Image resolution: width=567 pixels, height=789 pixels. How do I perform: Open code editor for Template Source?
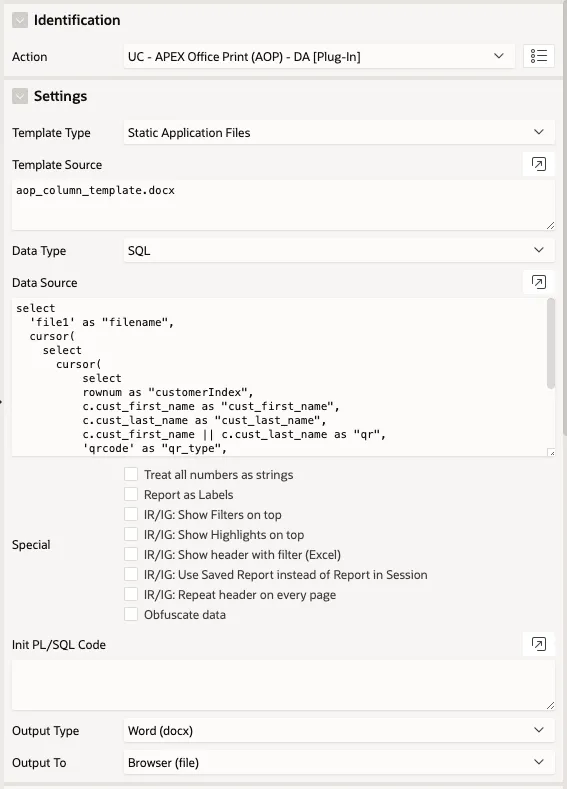click(x=539, y=164)
